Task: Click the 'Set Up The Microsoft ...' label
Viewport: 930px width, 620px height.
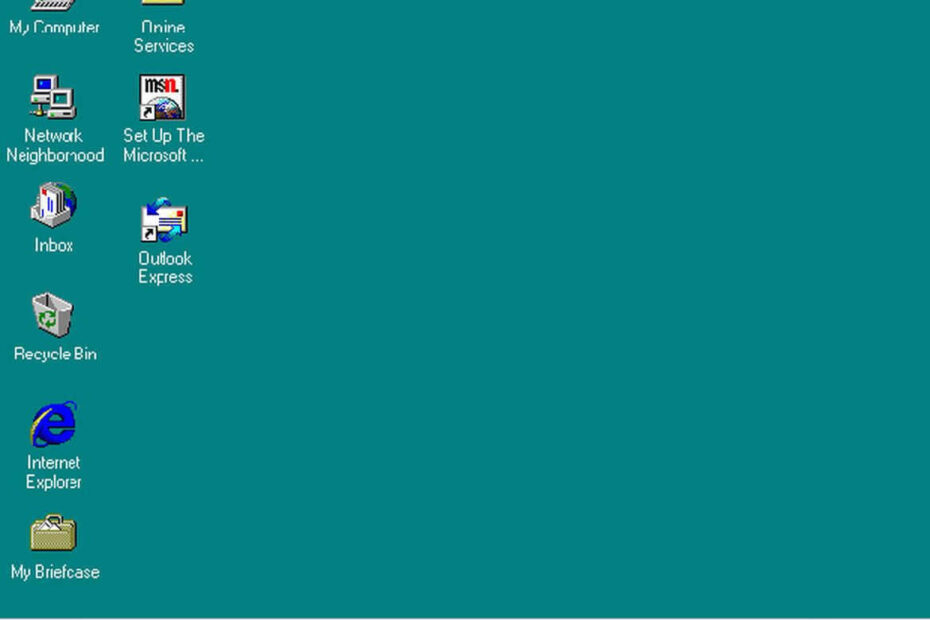Action: (163, 146)
